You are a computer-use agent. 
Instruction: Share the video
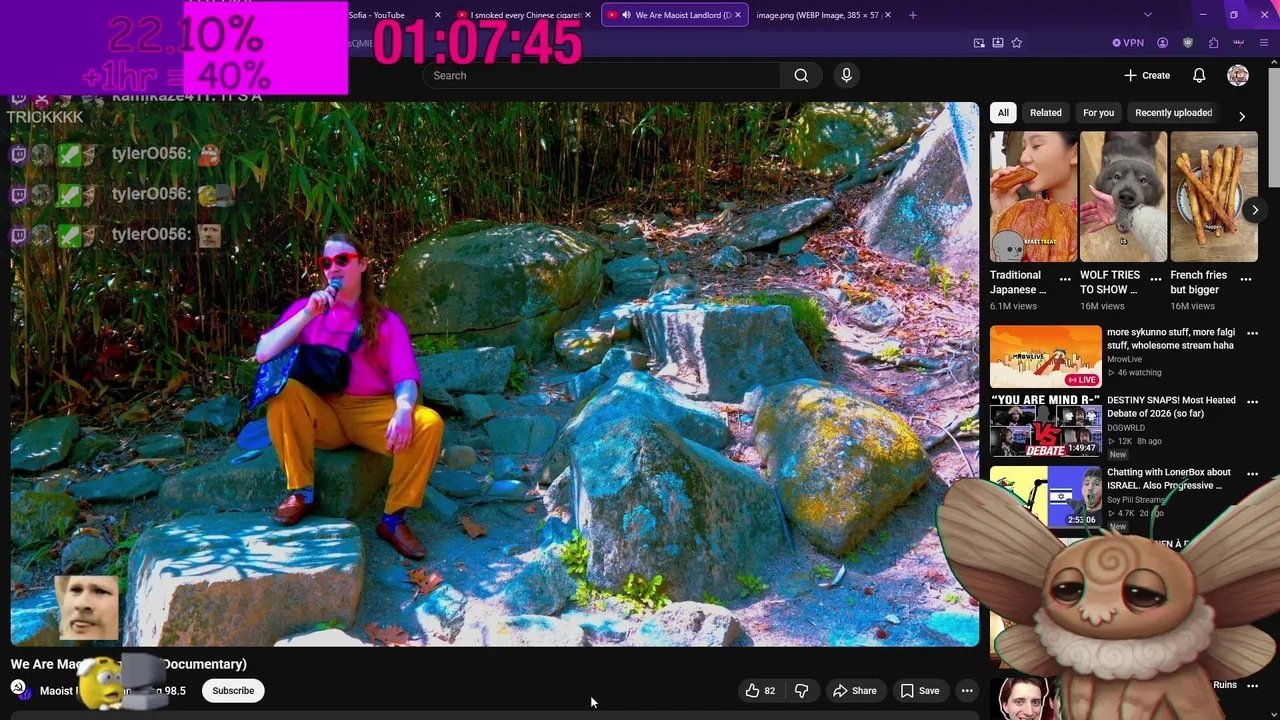[x=855, y=691]
